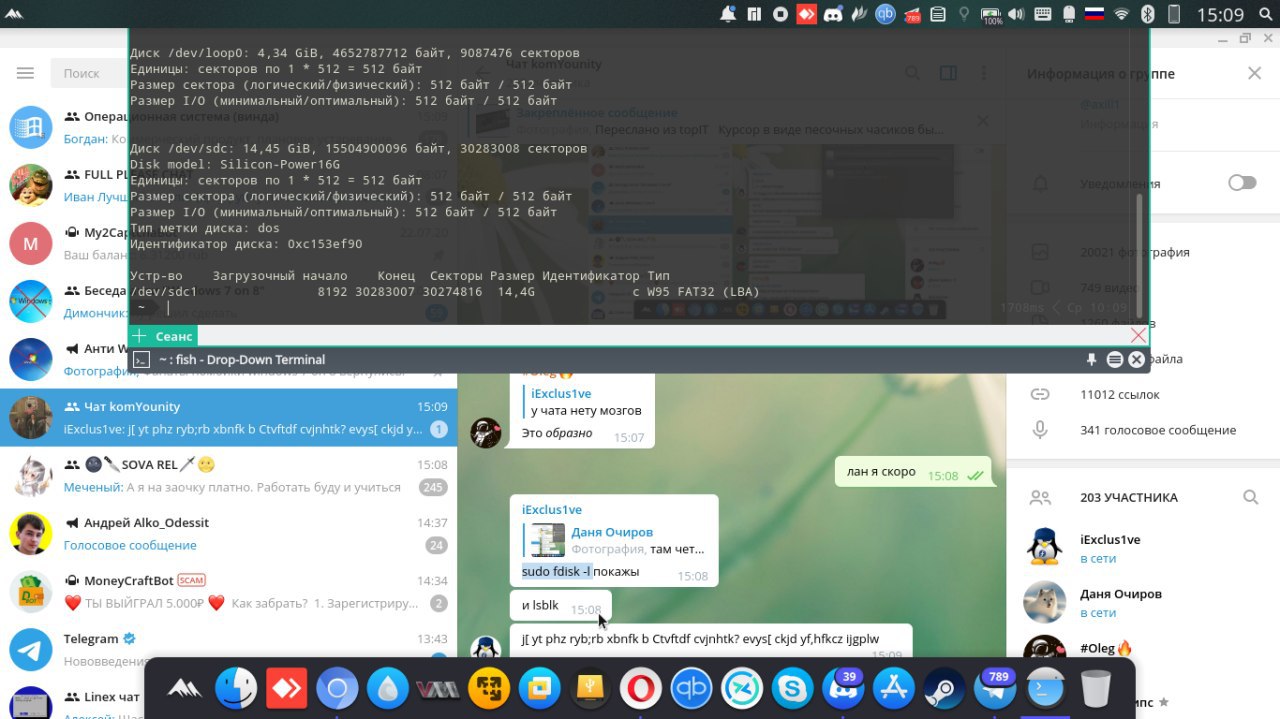Open the Trash in the dock
The width and height of the screenshot is (1280, 719).
[x=1096, y=688]
